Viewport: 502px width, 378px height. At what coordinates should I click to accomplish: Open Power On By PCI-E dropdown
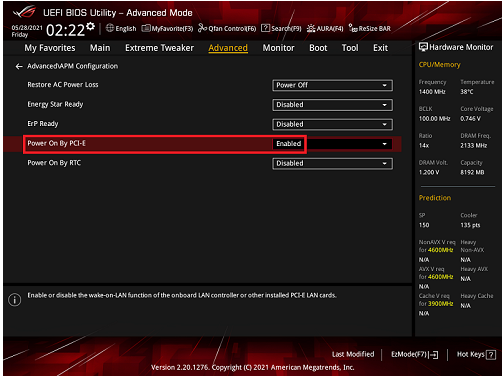[x=332, y=144]
